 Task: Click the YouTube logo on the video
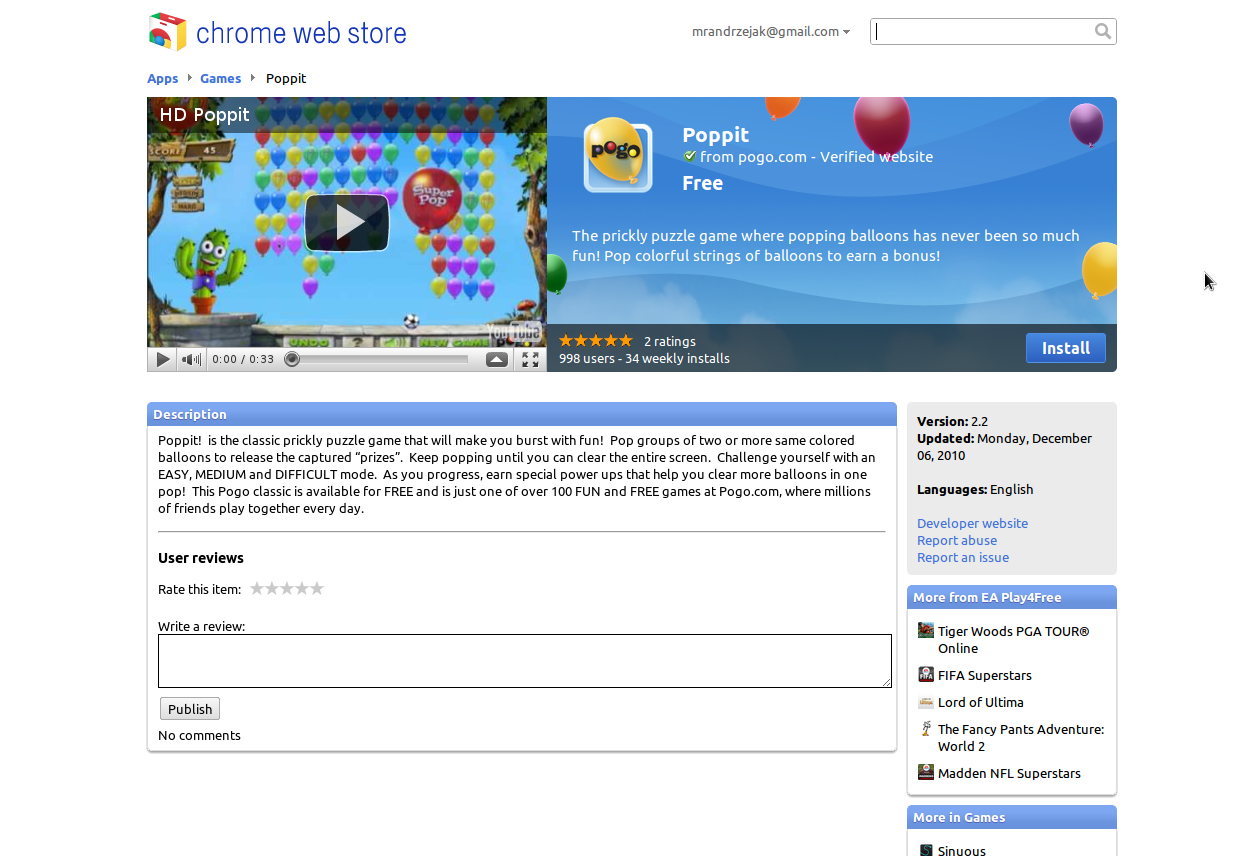(514, 331)
